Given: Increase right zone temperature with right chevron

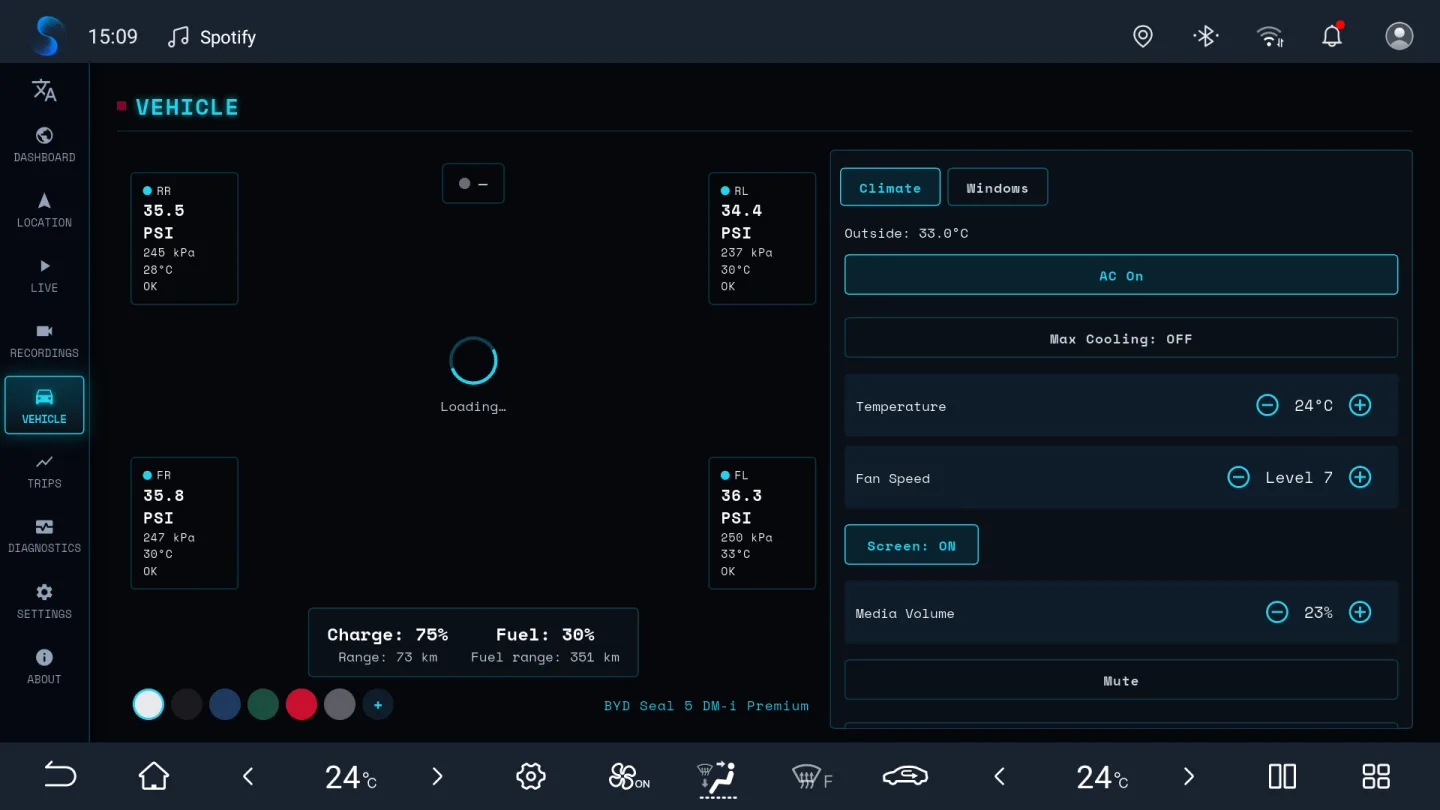Looking at the screenshot, I should 1188,776.
